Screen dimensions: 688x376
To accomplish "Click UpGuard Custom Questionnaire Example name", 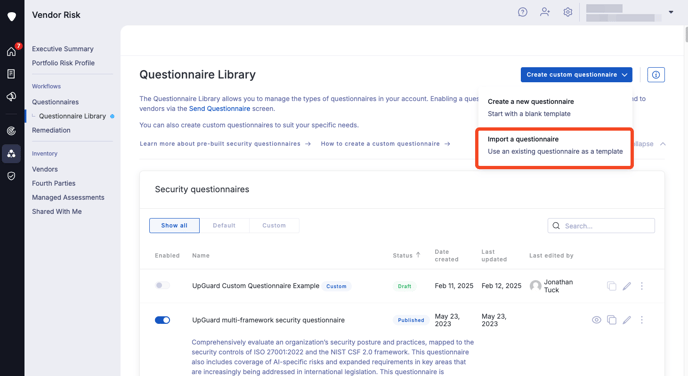I will click(x=255, y=286).
